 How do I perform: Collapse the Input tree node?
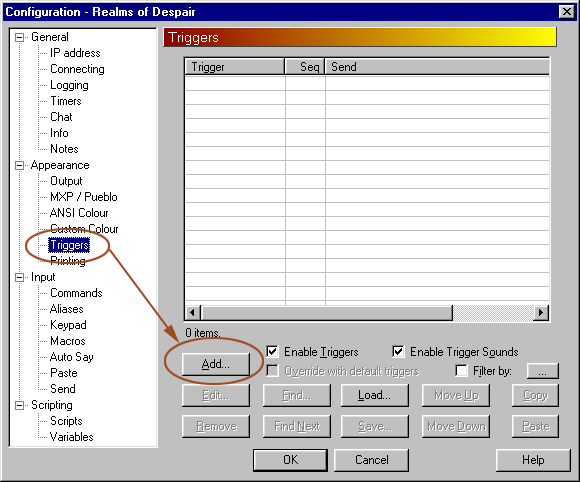tap(19, 277)
